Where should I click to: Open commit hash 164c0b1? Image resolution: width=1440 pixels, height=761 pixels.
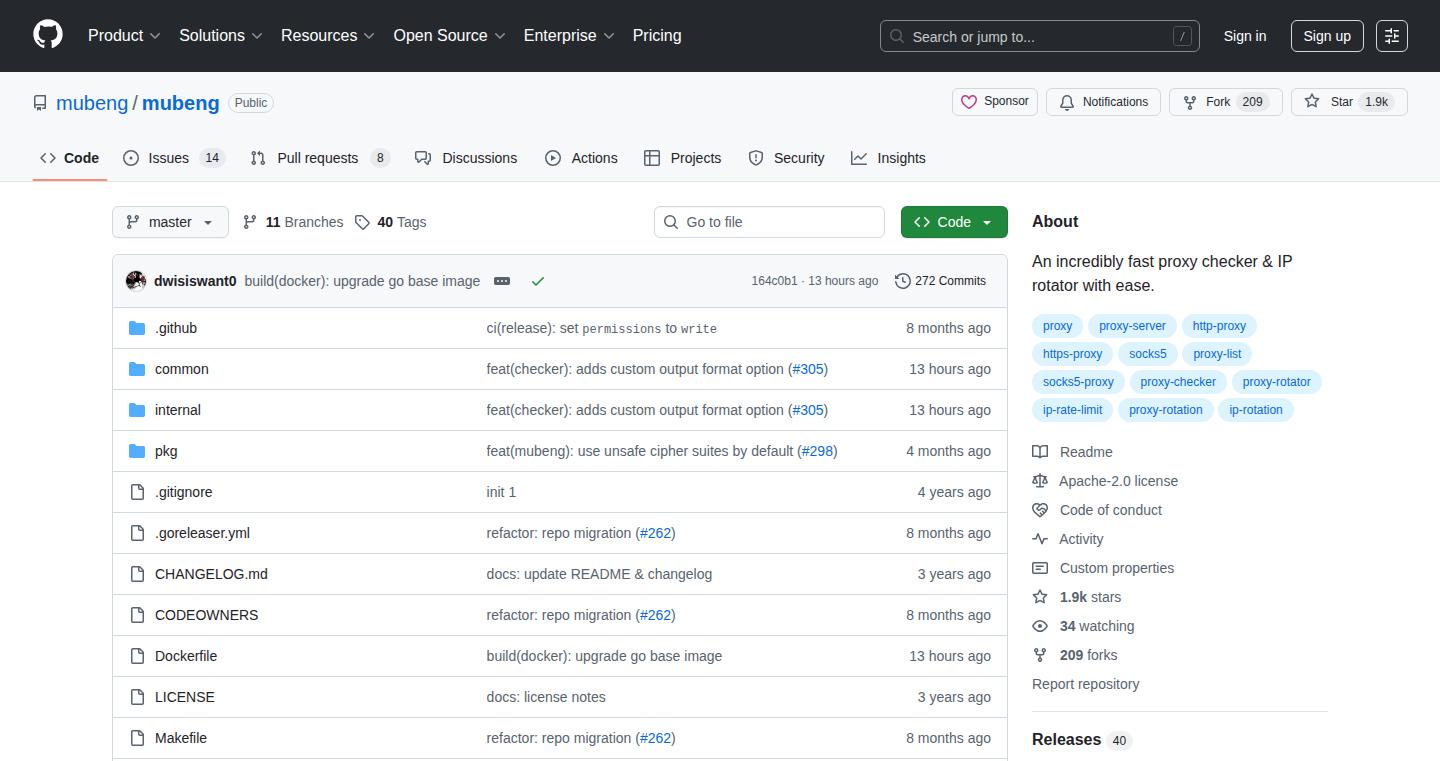tap(774, 281)
